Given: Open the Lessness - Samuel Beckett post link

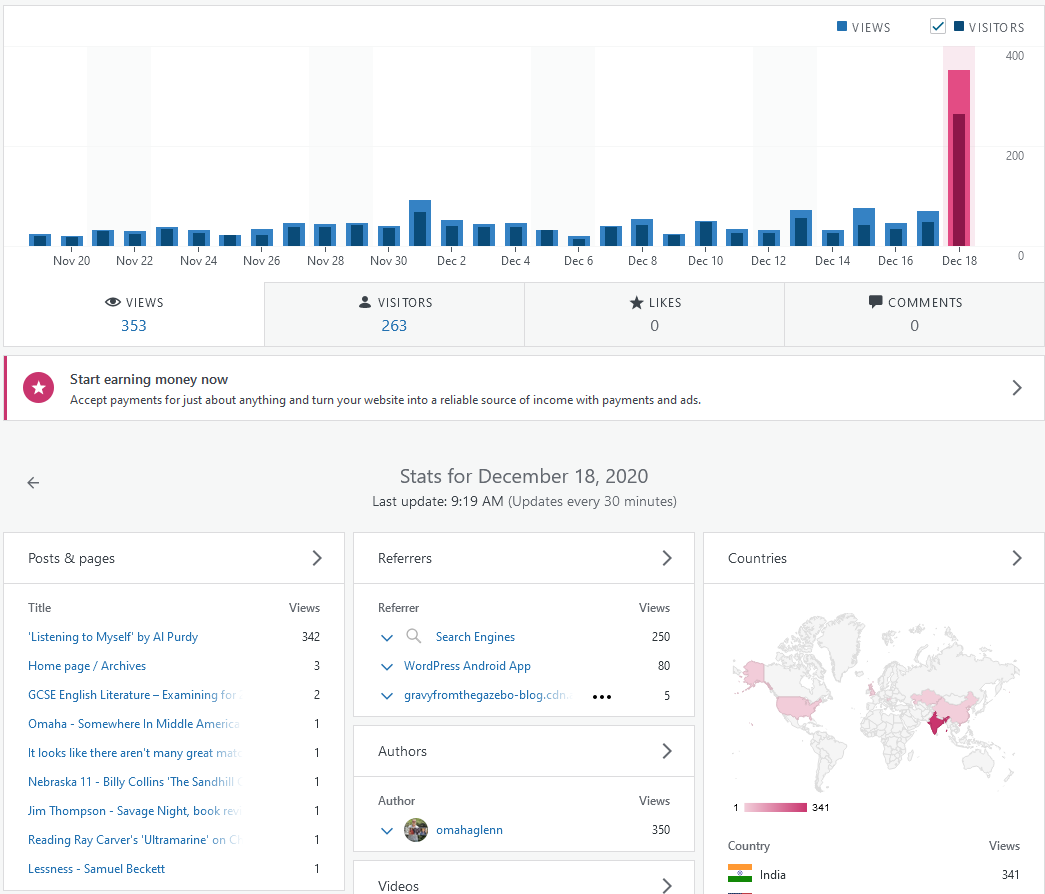Looking at the screenshot, I should (x=96, y=869).
